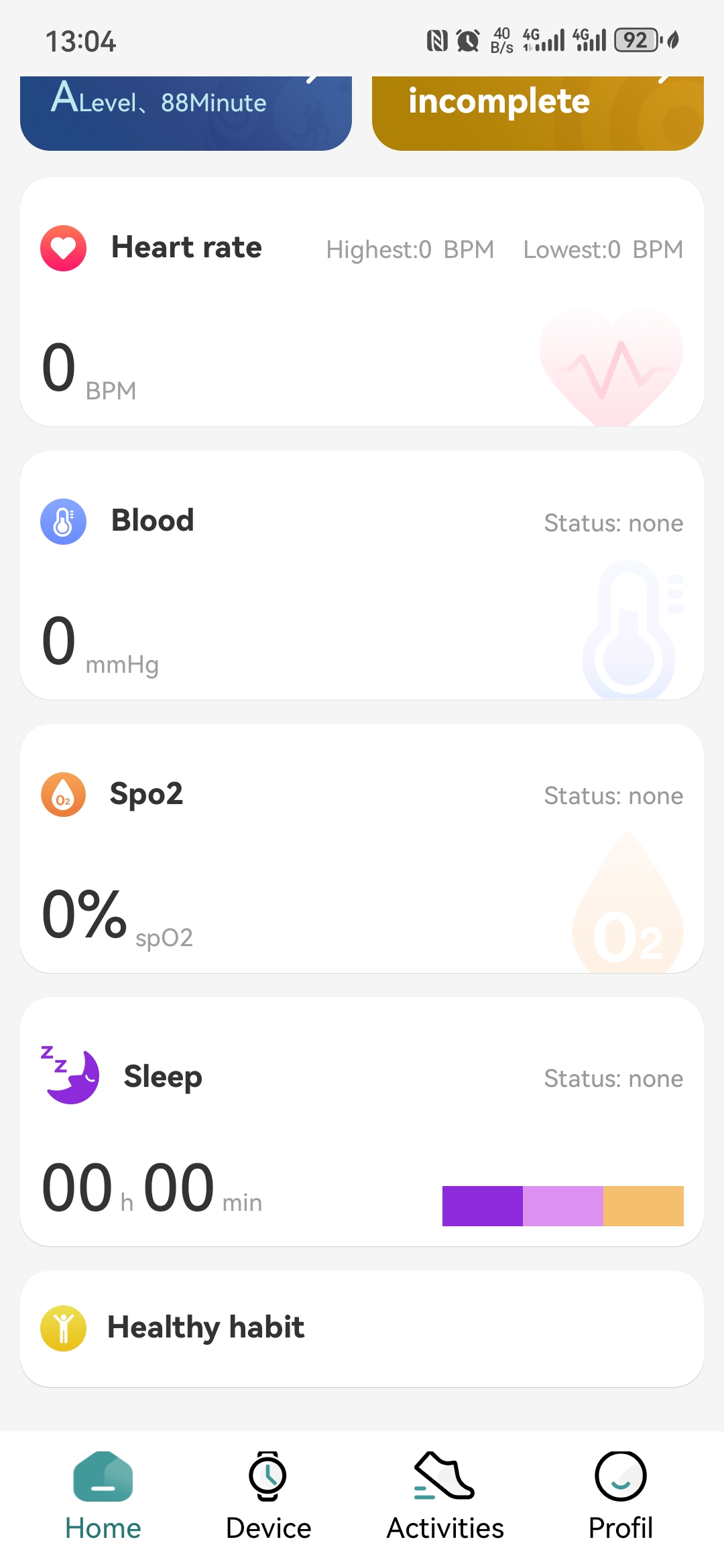Tap the Profil smiley icon
724x1568 pixels.
620,1476
